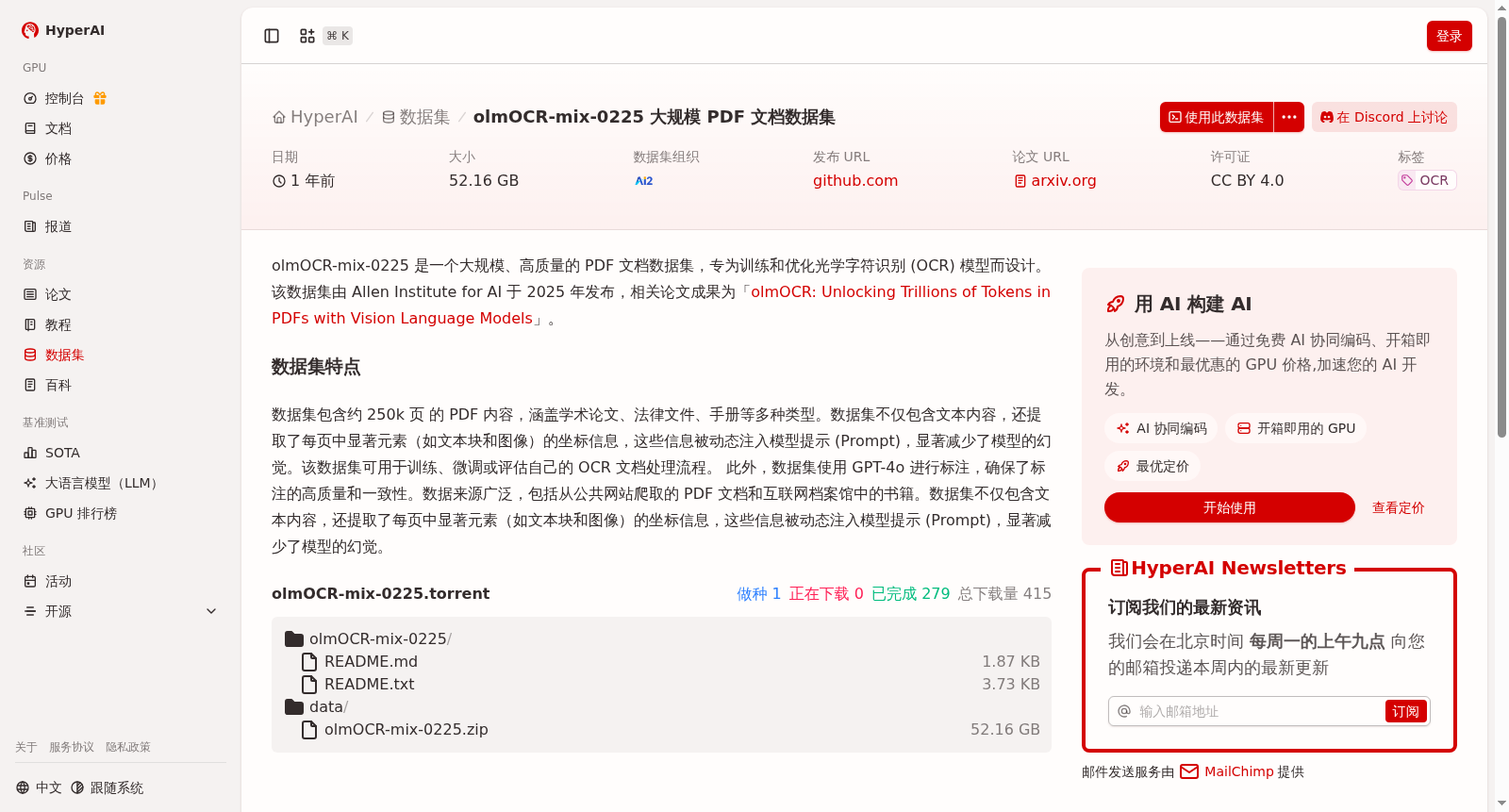
Task: Select README.txt file row
Action: (x=661, y=684)
